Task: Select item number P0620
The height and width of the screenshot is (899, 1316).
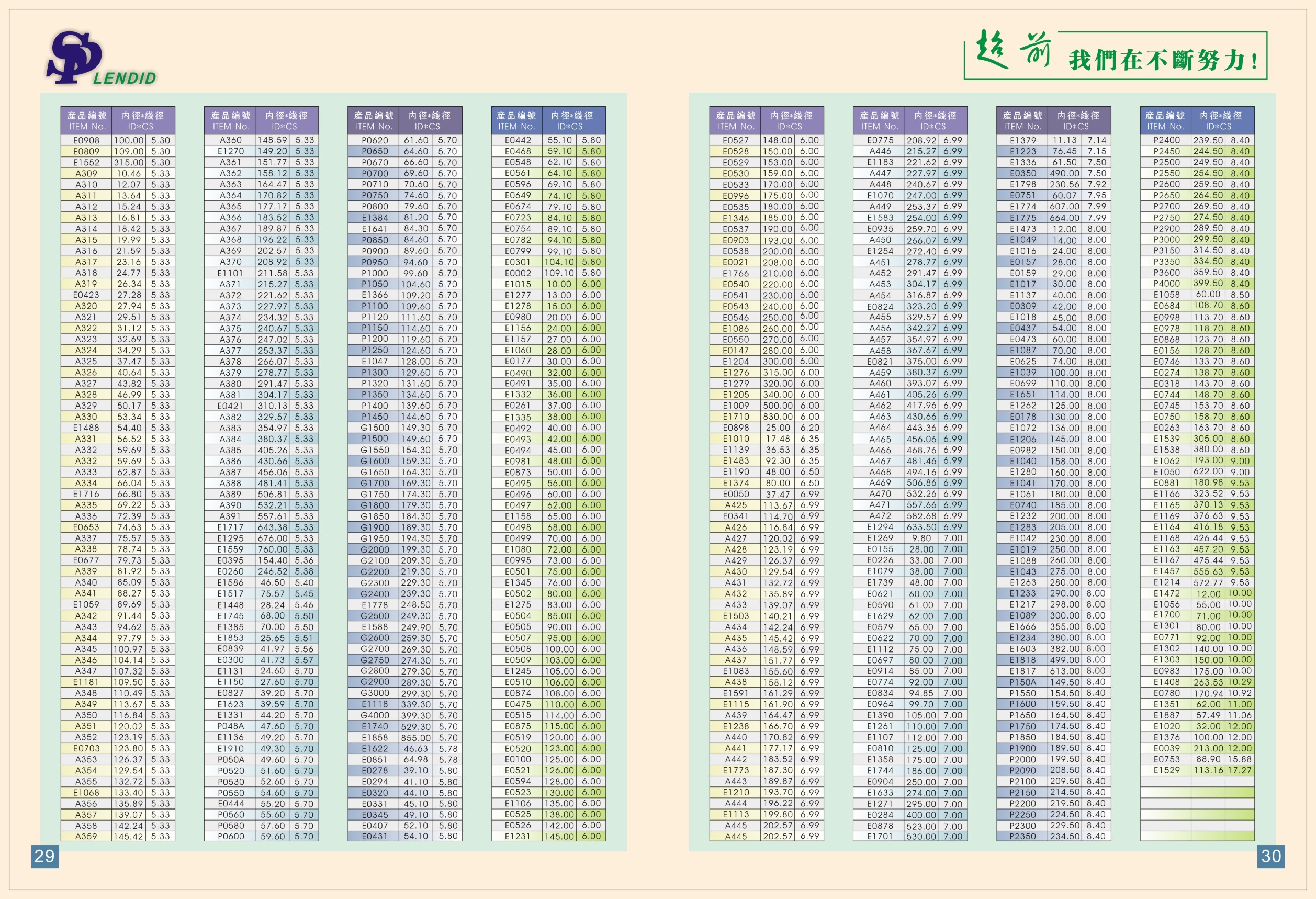Action: click(374, 140)
